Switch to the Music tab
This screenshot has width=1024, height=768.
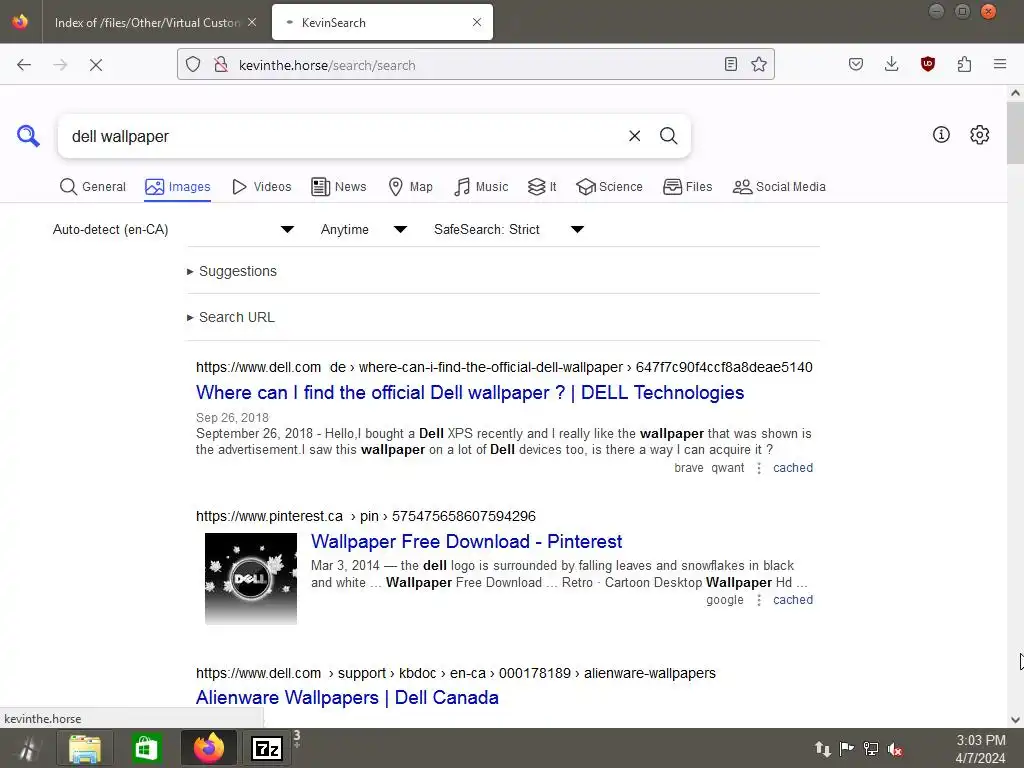pyautogui.click(x=481, y=187)
